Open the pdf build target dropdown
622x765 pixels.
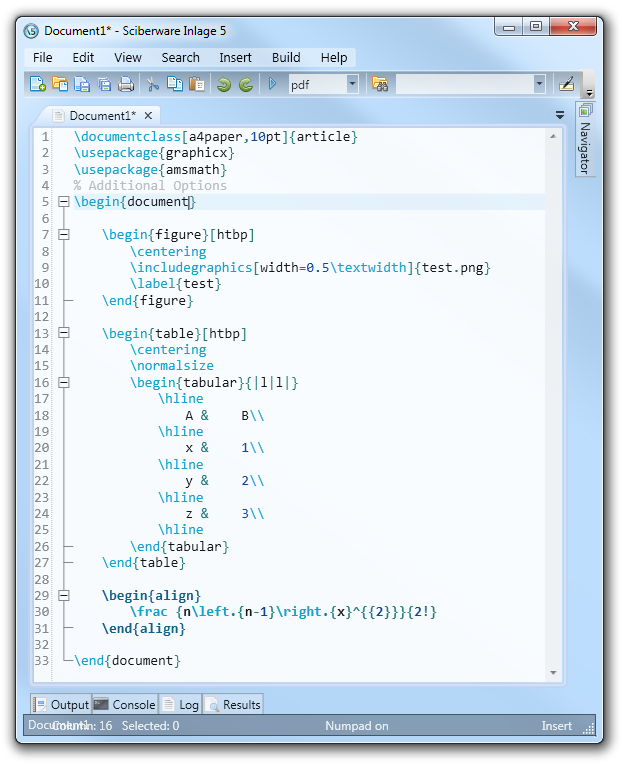click(352, 84)
